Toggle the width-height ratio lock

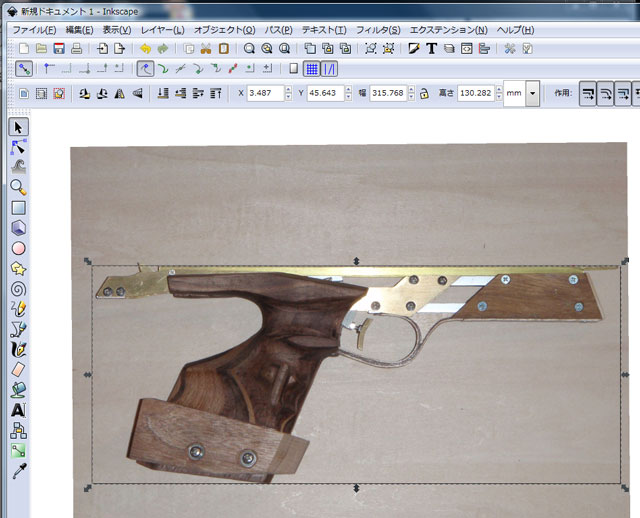(x=424, y=93)
